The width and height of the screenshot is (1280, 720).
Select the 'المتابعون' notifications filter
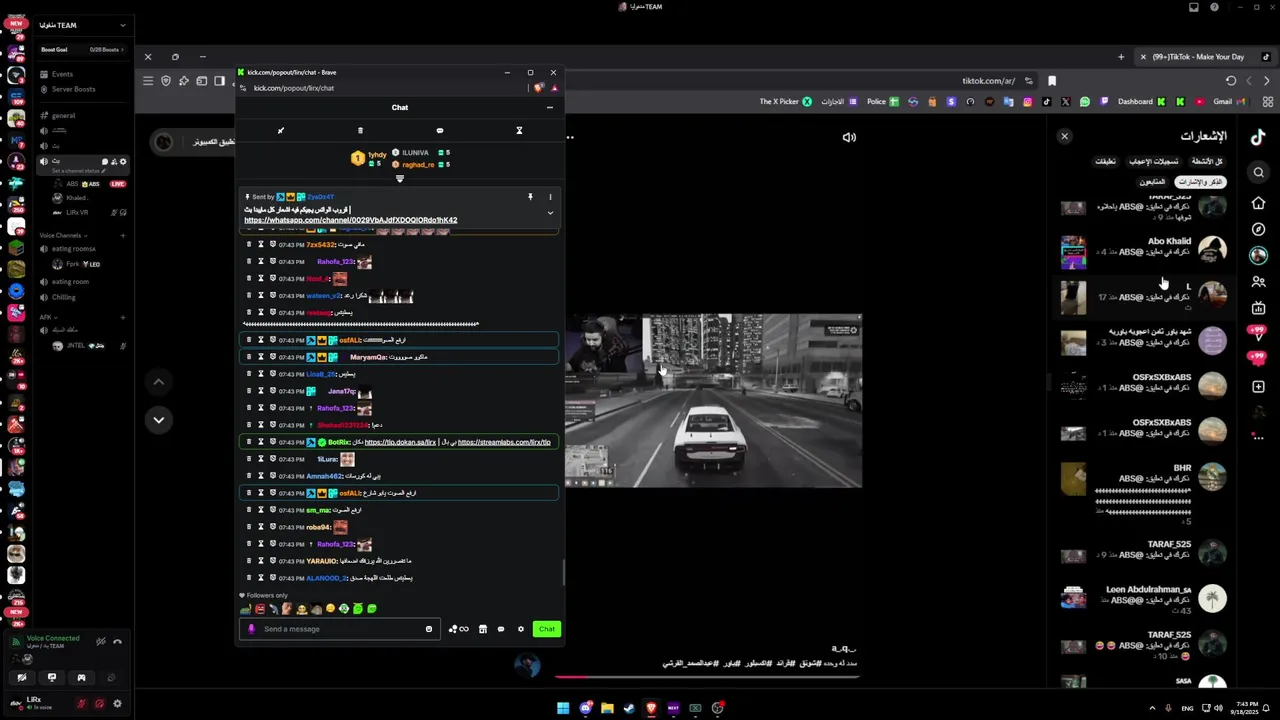point(1152,182)
